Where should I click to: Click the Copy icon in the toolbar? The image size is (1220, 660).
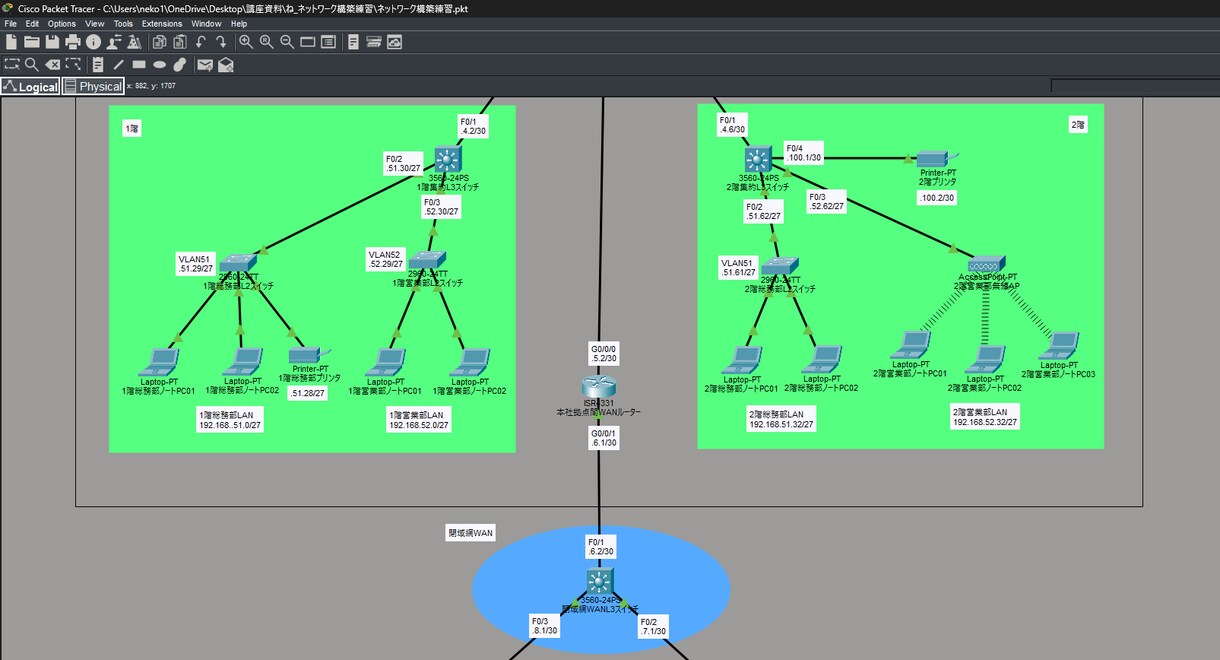160,42
